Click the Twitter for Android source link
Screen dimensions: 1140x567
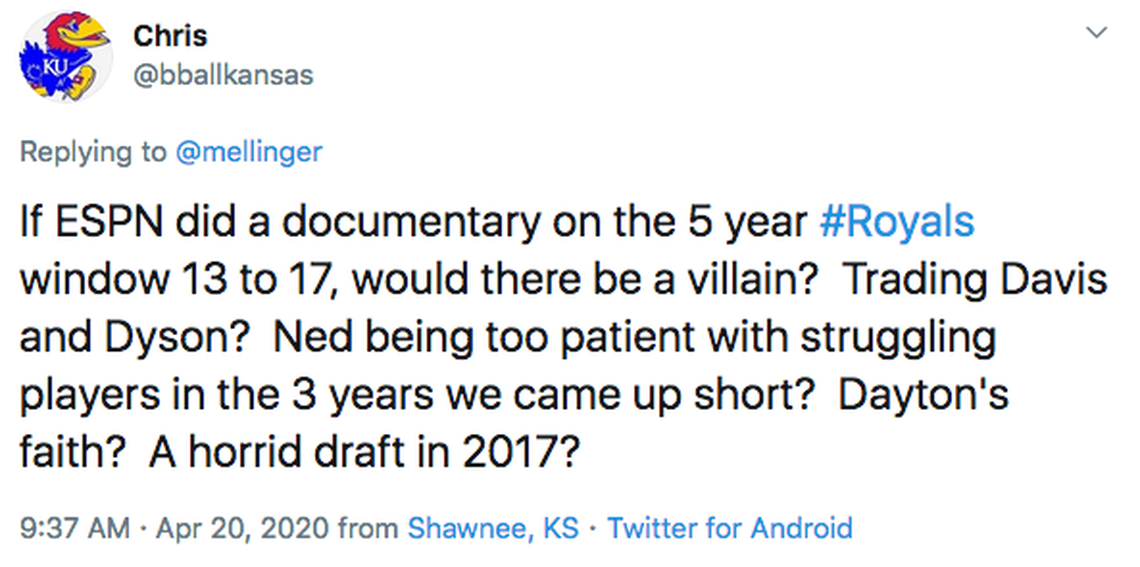coord(730,528)
